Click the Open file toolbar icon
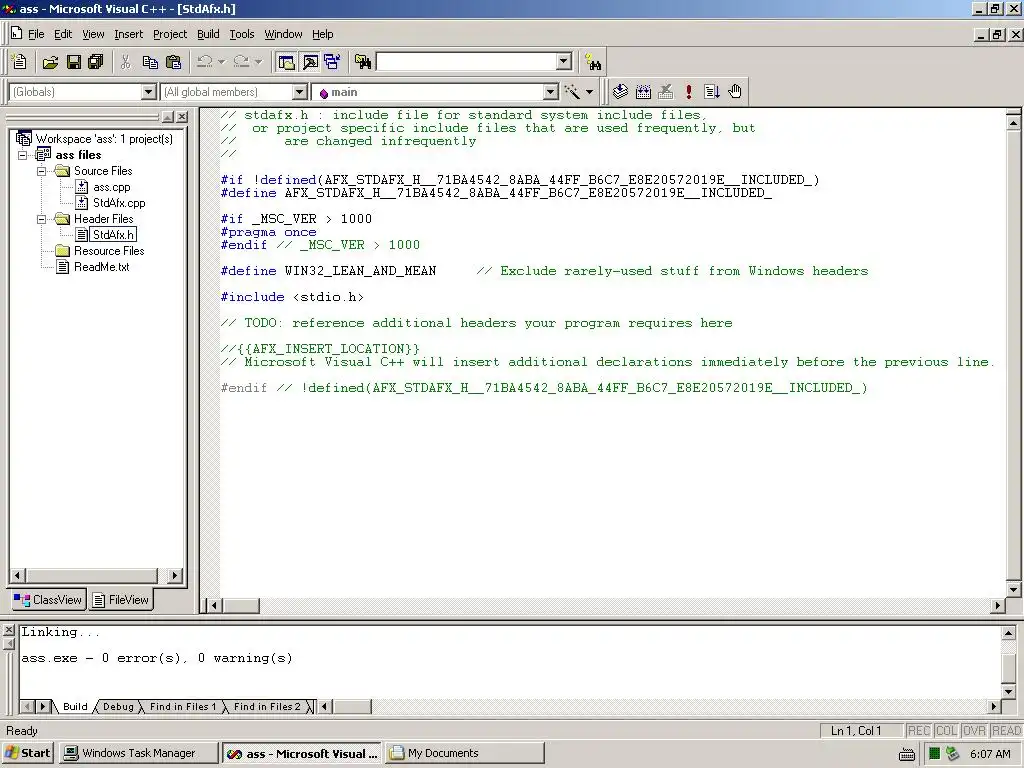 click(50, 62)
